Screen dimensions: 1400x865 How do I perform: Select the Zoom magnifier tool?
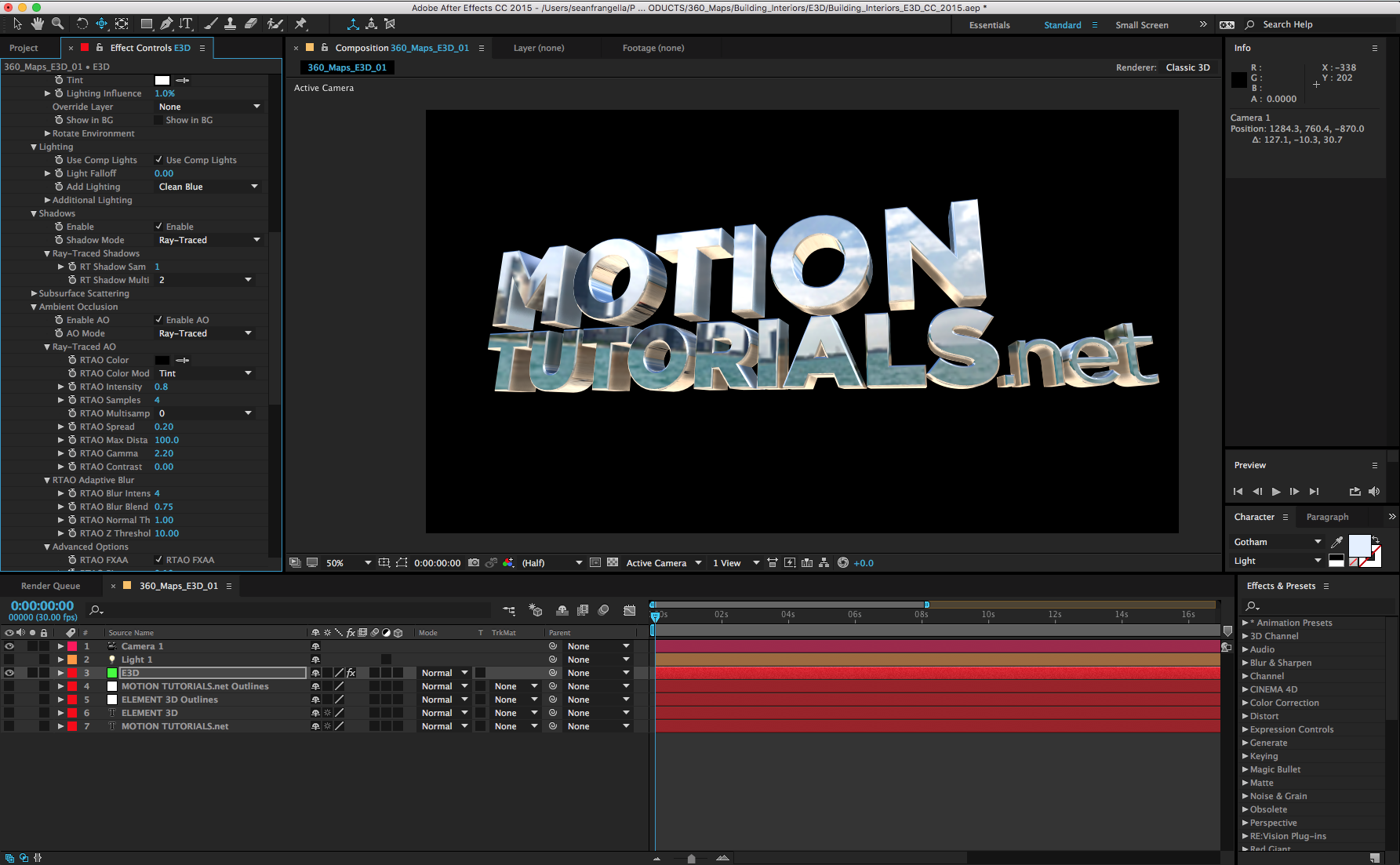(x=57, y=24)
